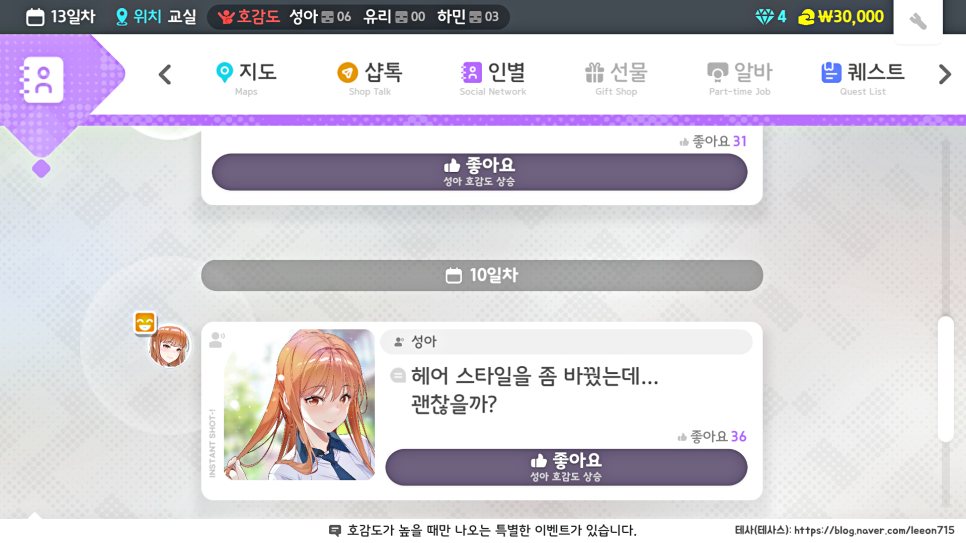This screenshot has height=543, width=966.
Task: Open the 퀘스트 Quest List tab
Action: [x=862, y=79]
